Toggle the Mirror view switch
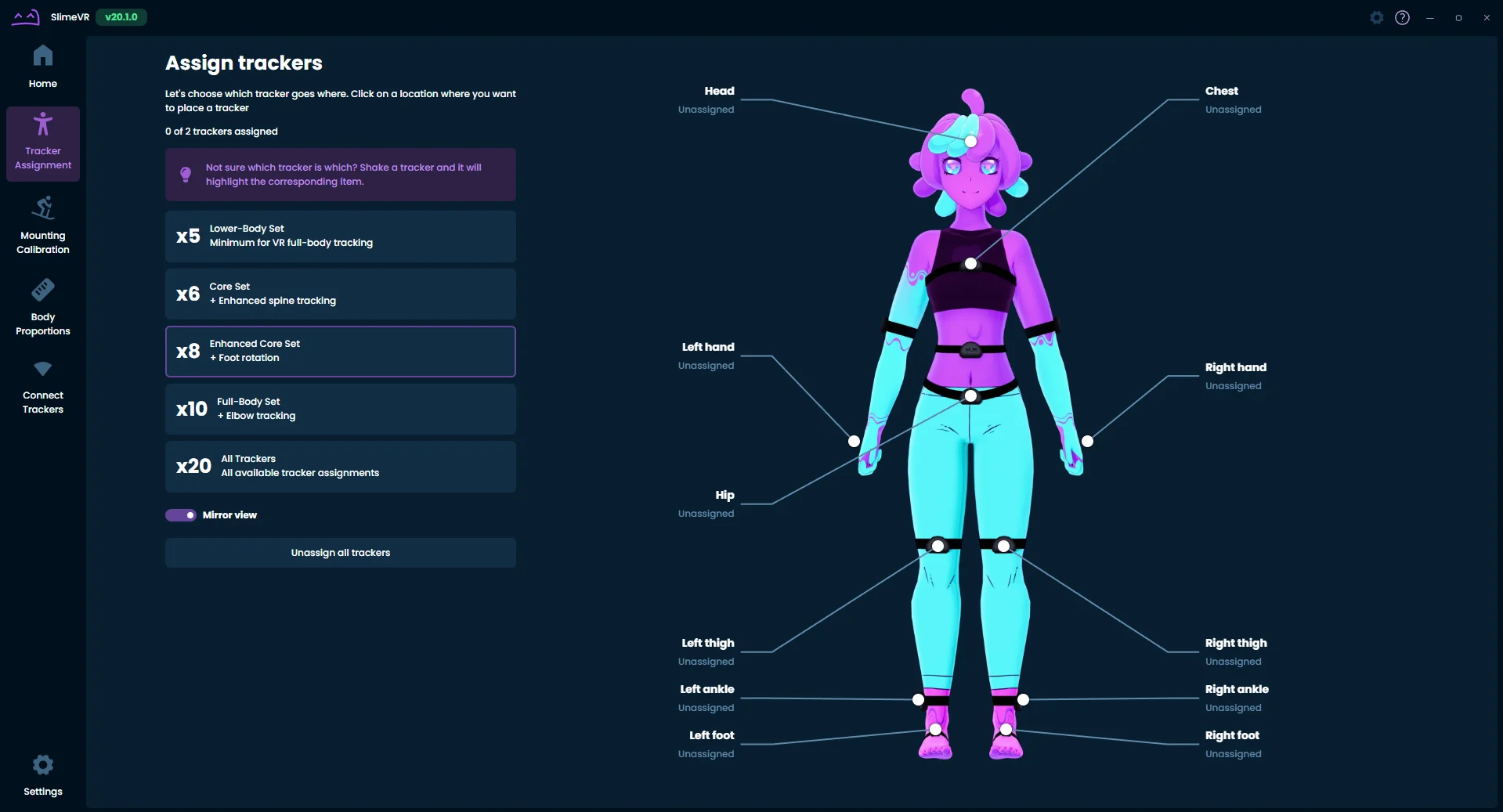This screenshot has width=1503, height=812. (181, 515)
